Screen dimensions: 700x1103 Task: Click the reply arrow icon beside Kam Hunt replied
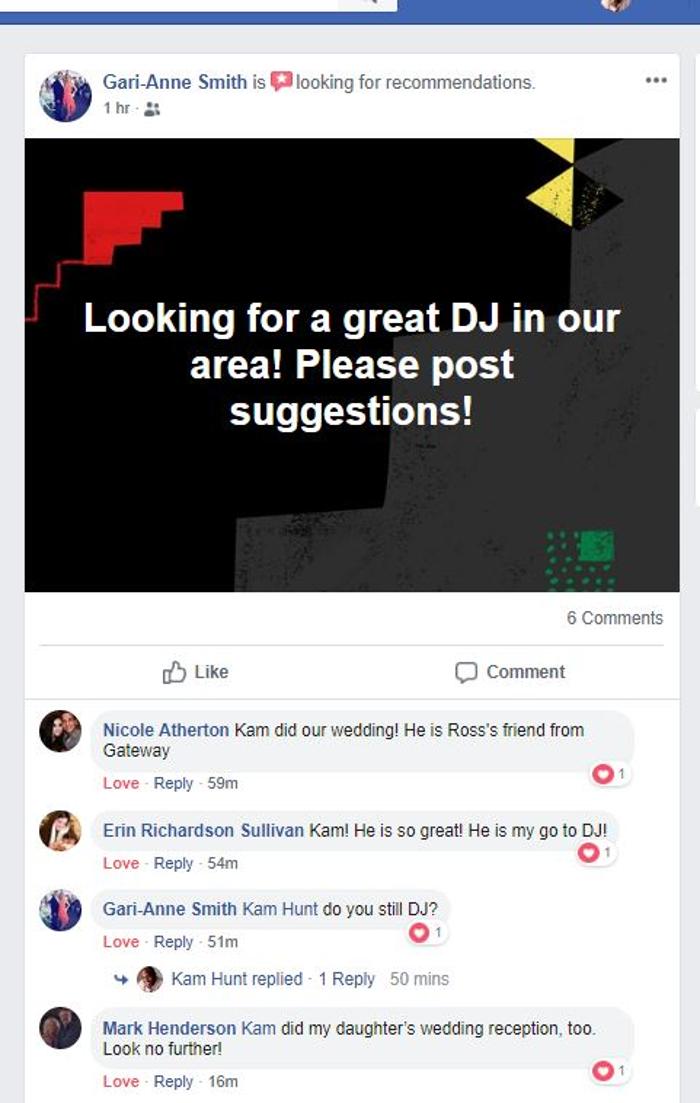tap(121, 979)
